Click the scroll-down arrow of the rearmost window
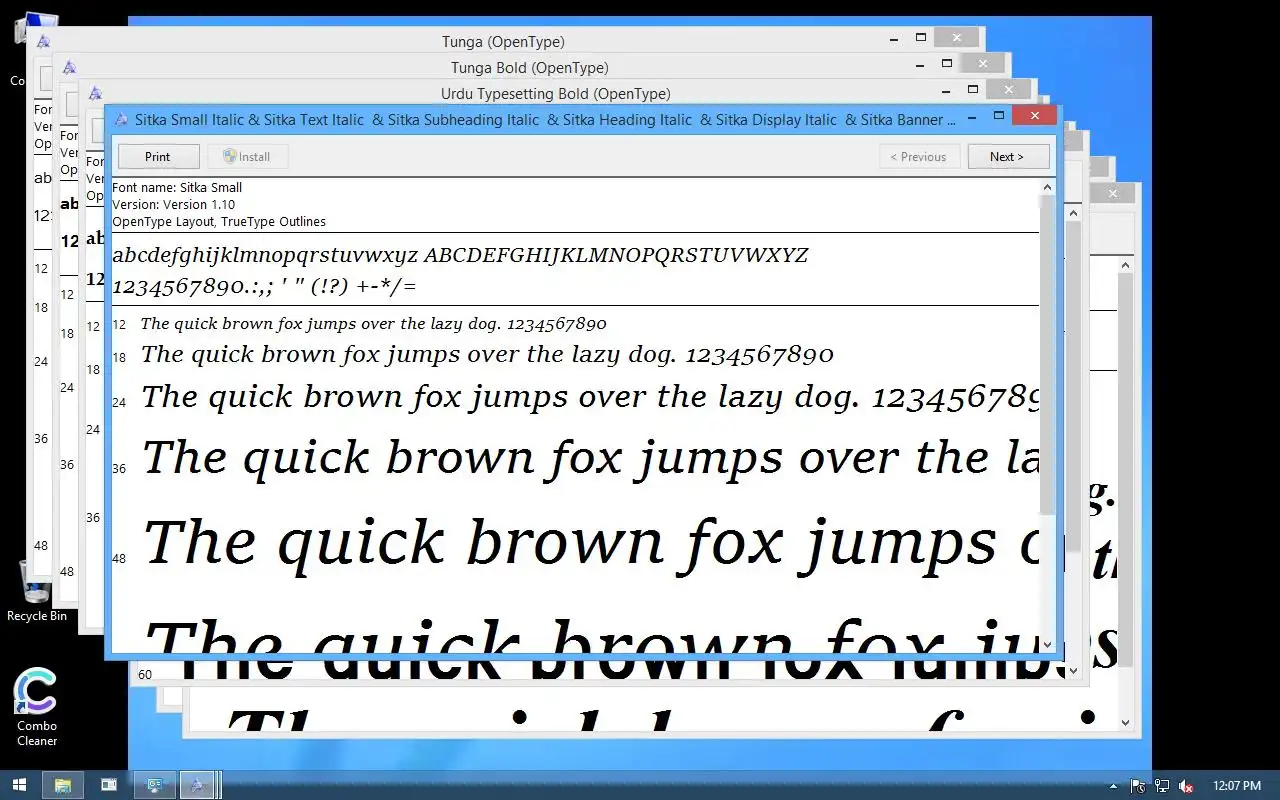Viewport: 1280px width, 800px height. [x=1125, y=722]
